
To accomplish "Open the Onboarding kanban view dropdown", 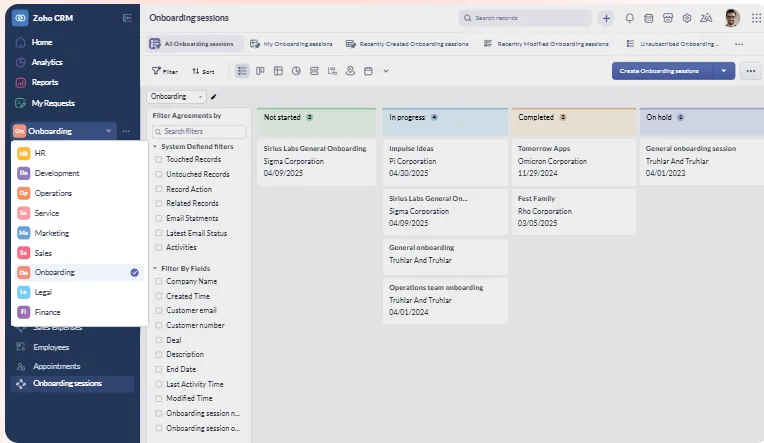I will pos(176,96).
